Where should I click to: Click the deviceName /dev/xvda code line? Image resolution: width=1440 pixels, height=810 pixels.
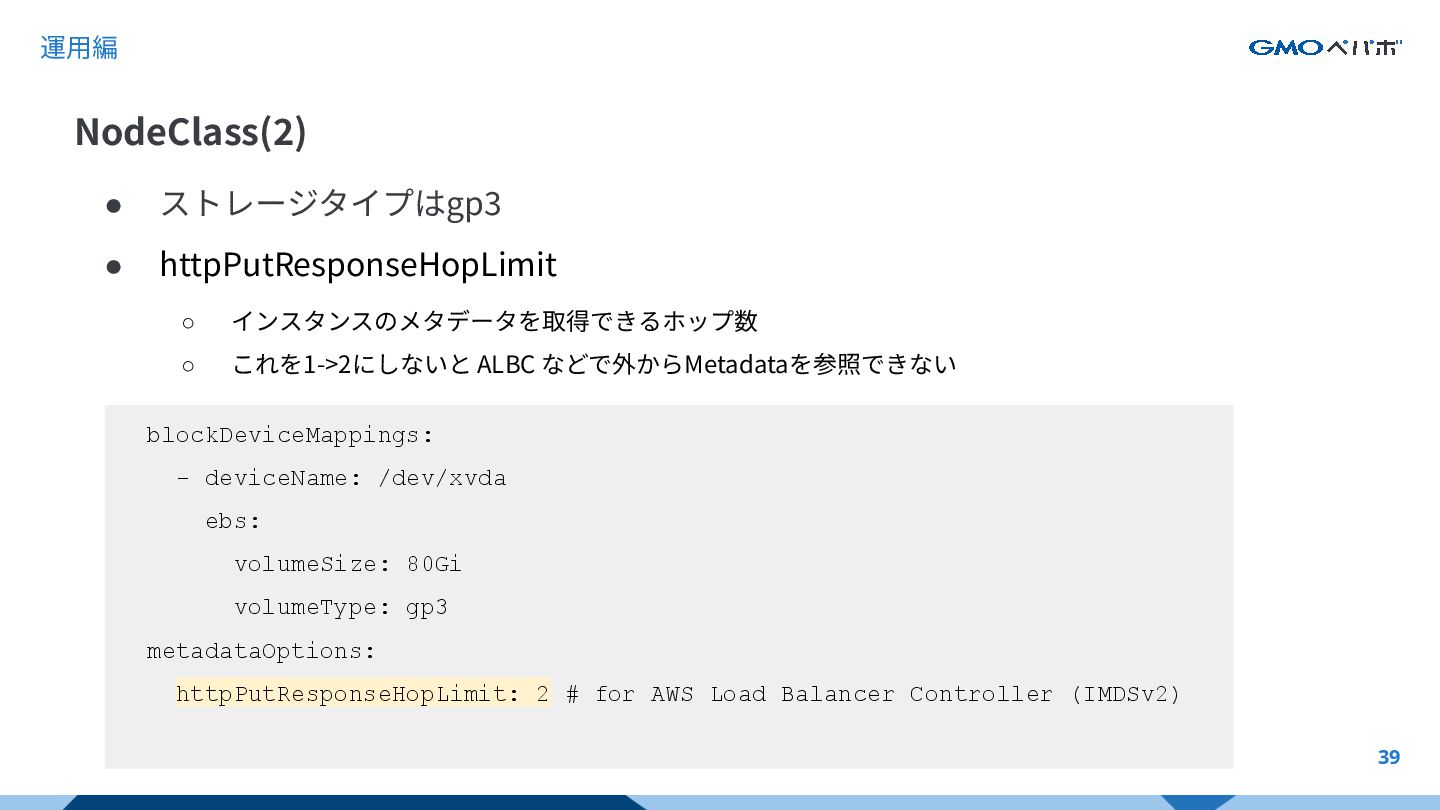tap(342, 478)
